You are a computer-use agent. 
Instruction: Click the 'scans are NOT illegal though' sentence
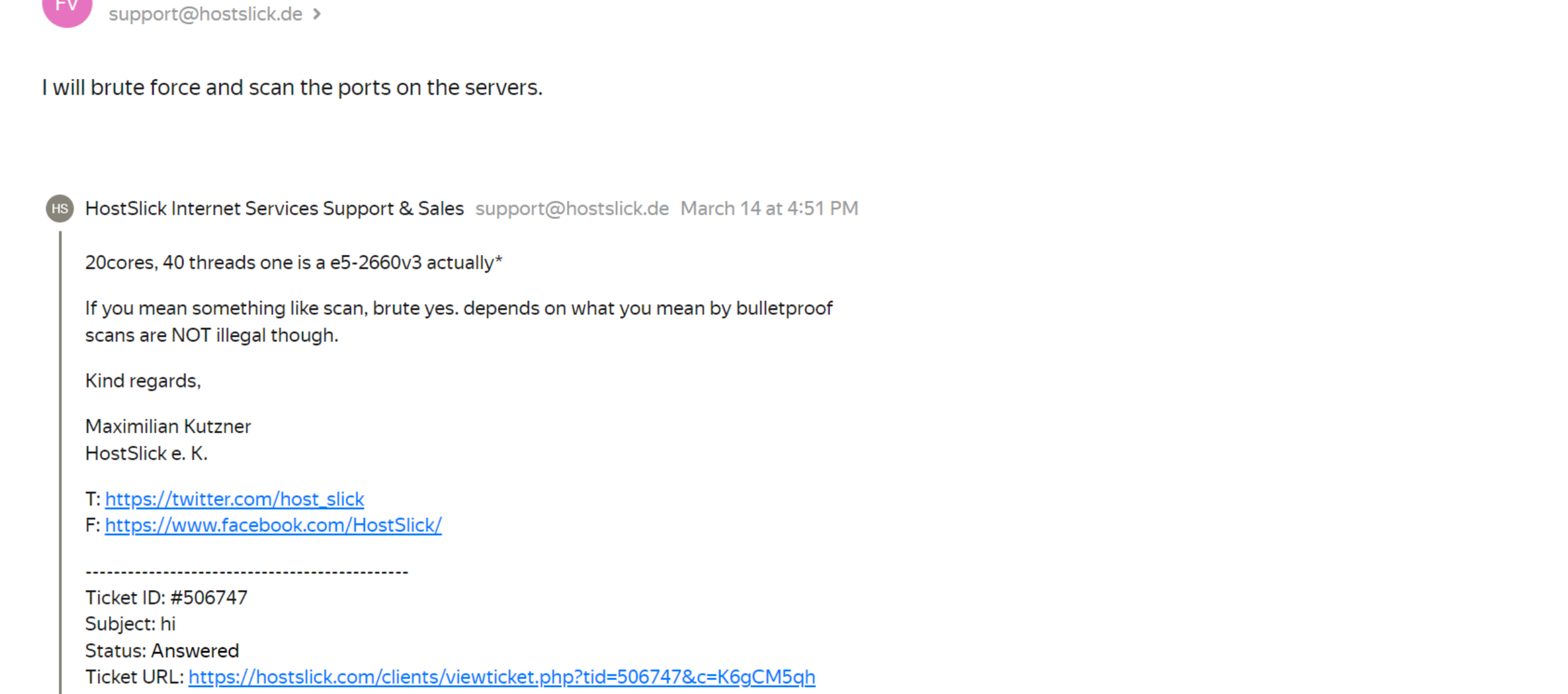click(212, 335)
